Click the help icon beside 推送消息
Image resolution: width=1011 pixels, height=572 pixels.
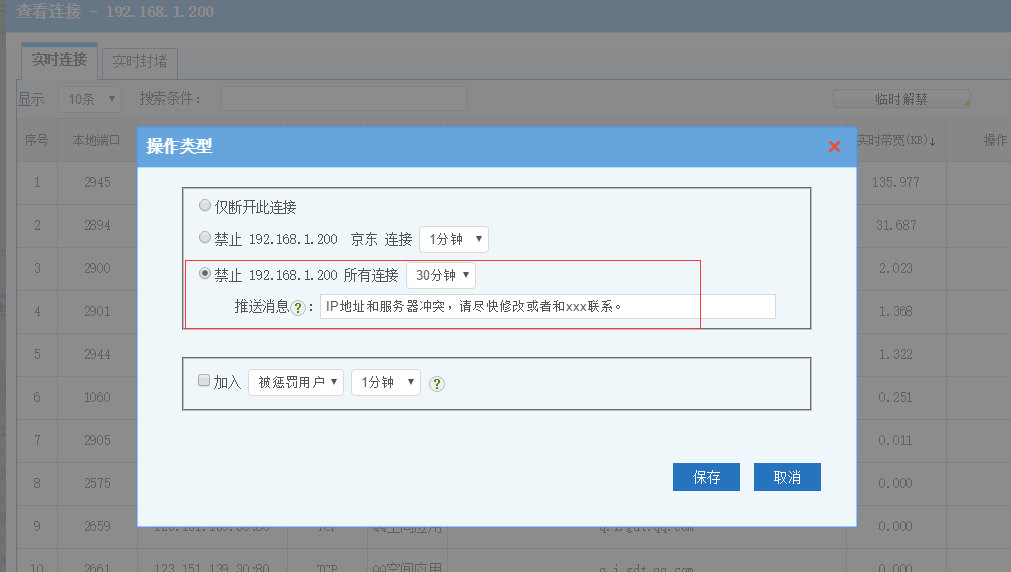point(298,308)
